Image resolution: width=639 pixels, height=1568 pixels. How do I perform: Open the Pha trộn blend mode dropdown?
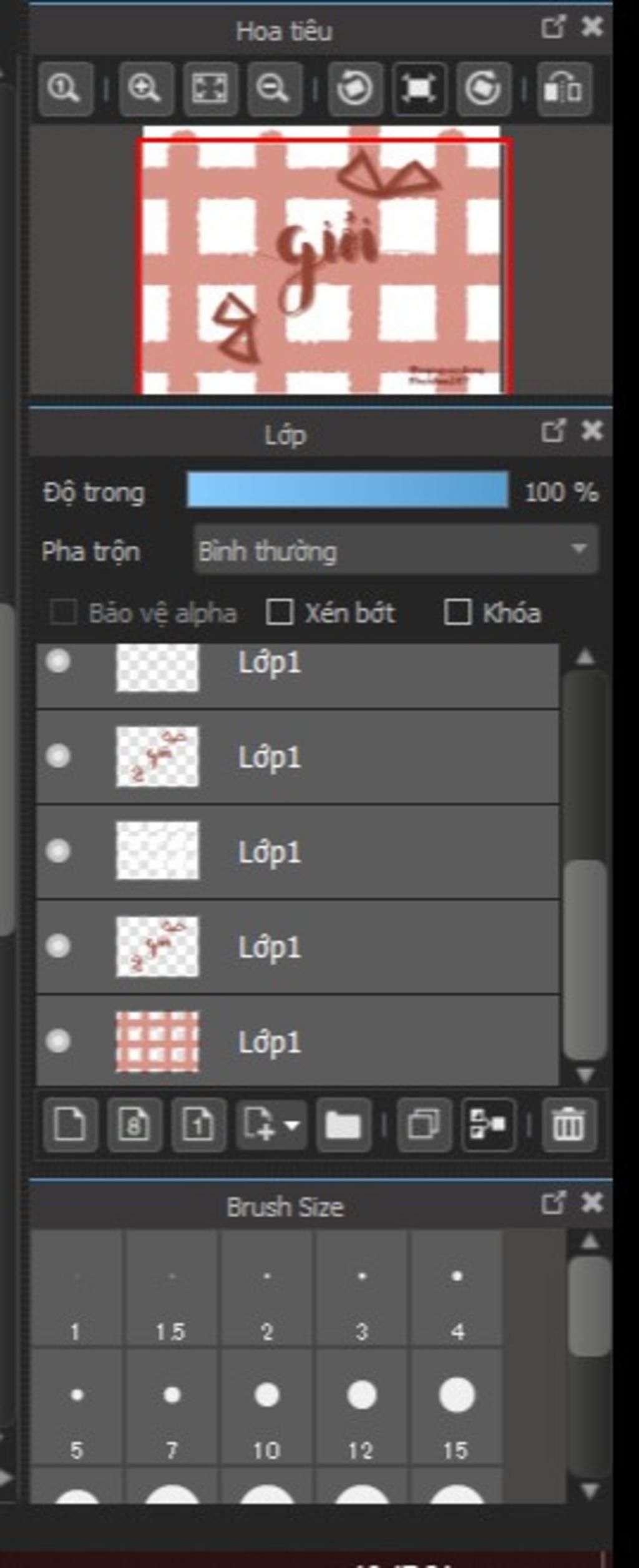coord(396,550)
